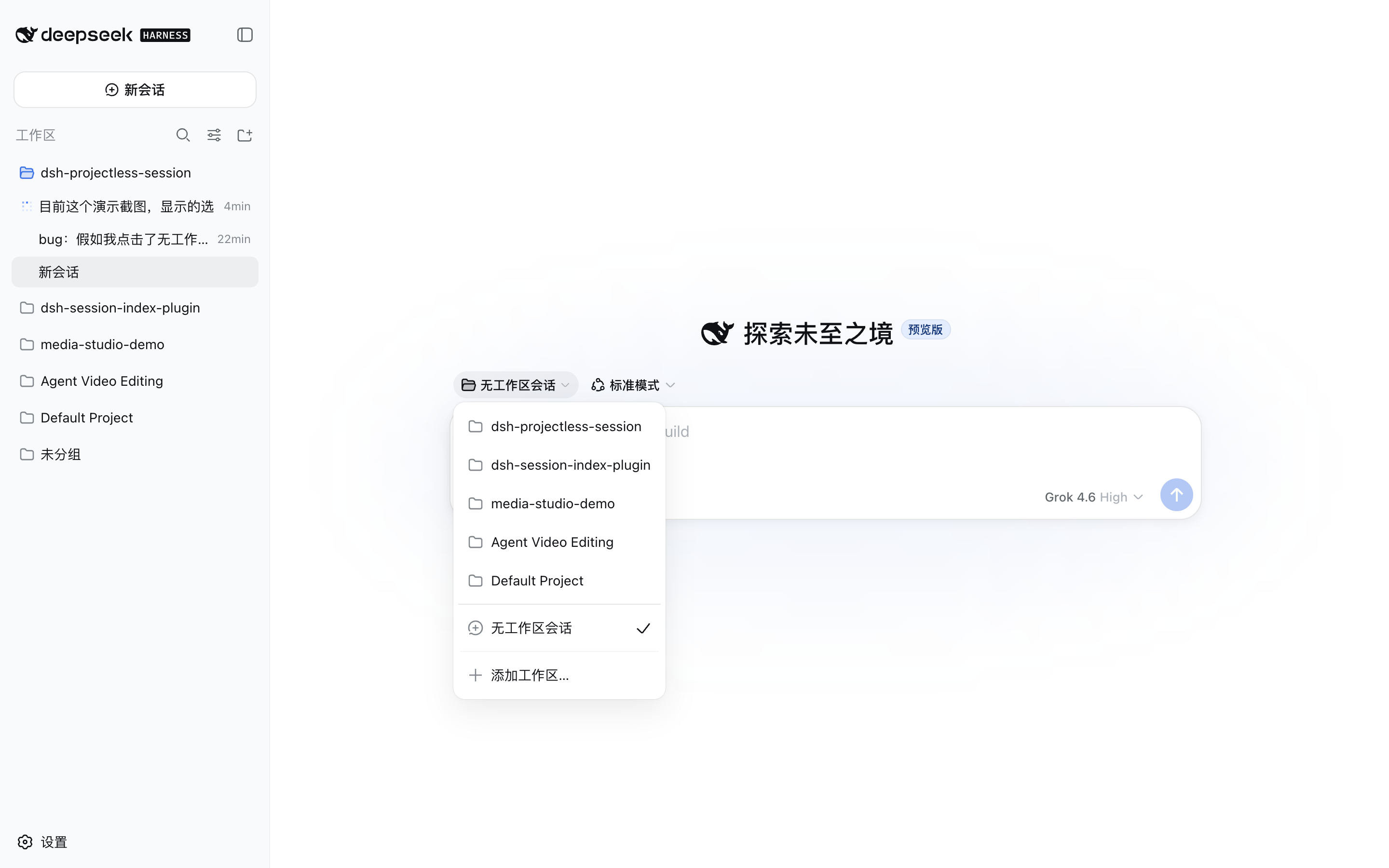1389x868 pixels.
Task: Choose dsh-projectless-session from the dropdown menu
Action: (x=559, y=427)
